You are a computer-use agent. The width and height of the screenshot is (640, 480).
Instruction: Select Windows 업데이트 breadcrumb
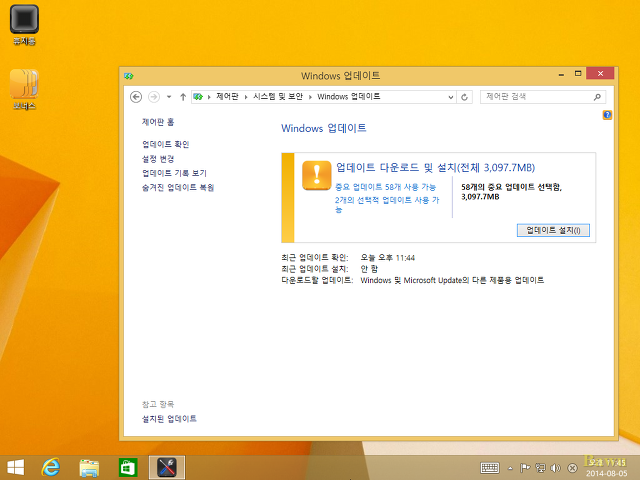pos(349,97)
